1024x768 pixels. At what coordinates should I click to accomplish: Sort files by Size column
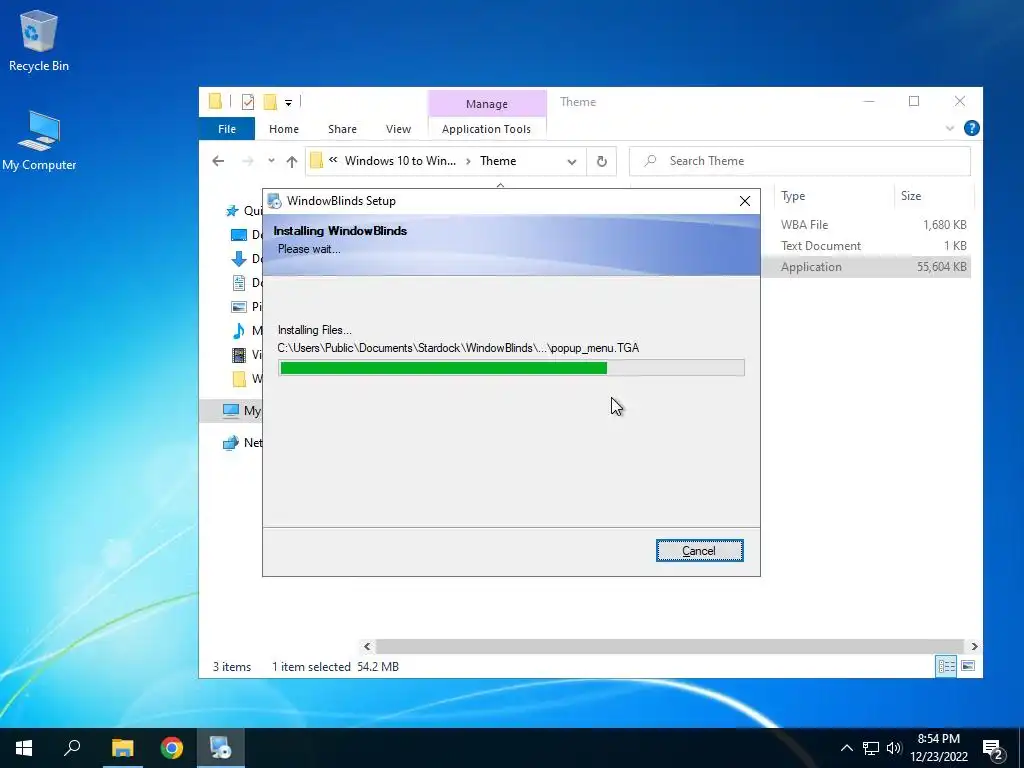pyautogui.click(x=933, y=196)
